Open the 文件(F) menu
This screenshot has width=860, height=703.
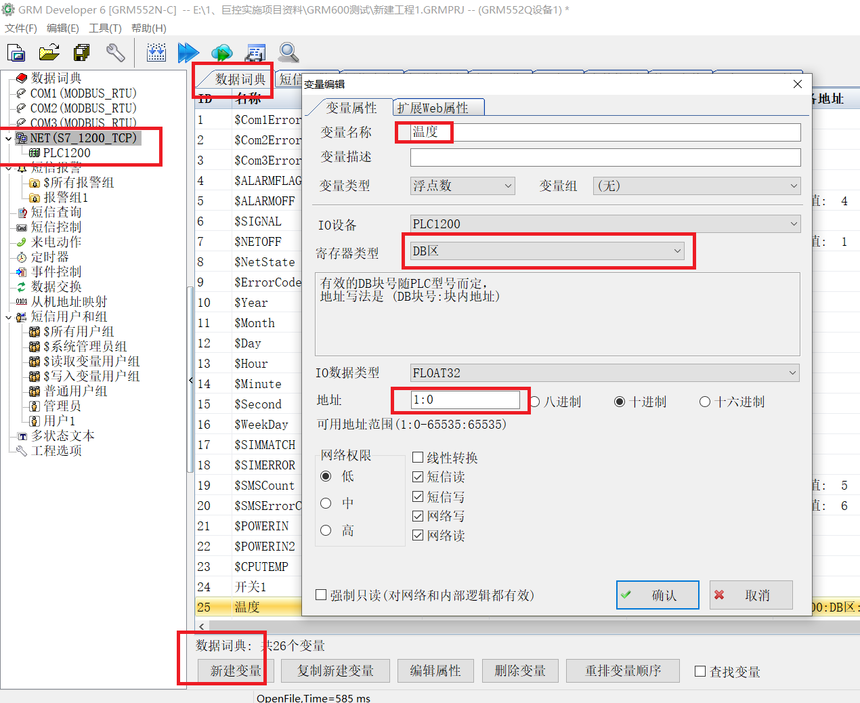(x=21, y=28)
